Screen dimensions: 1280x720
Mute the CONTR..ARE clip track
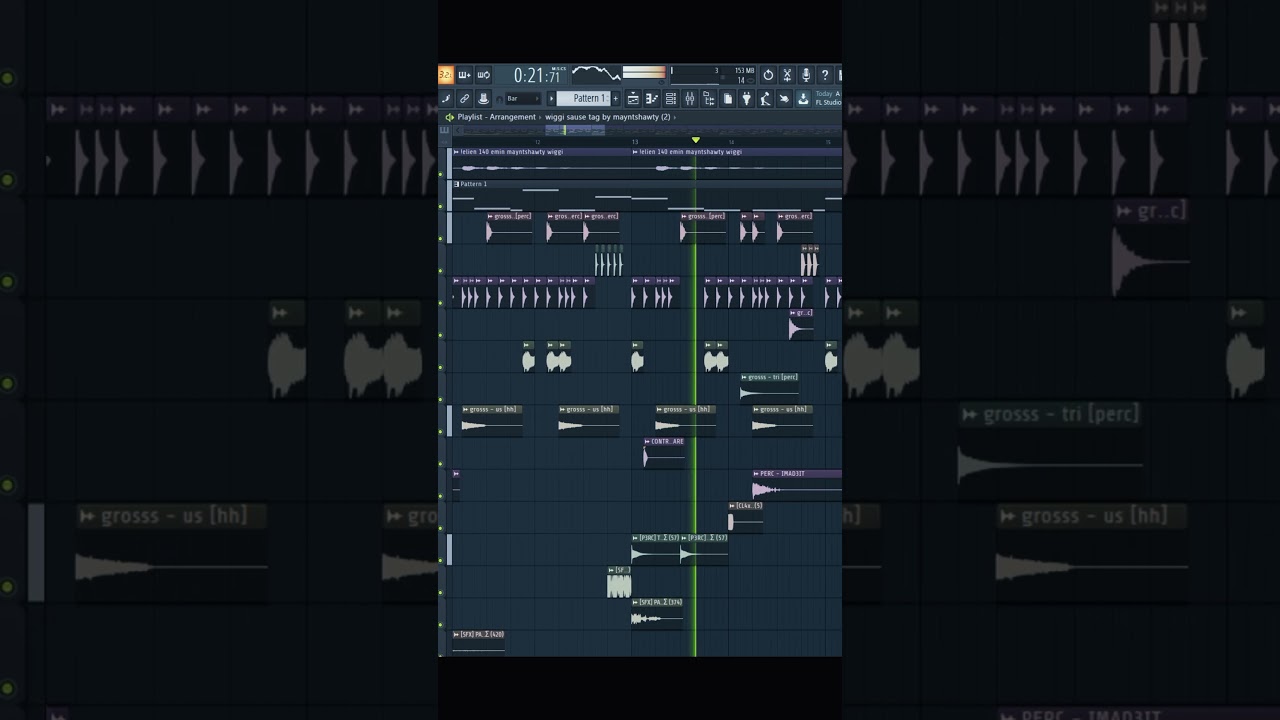[x=441, y=463]
